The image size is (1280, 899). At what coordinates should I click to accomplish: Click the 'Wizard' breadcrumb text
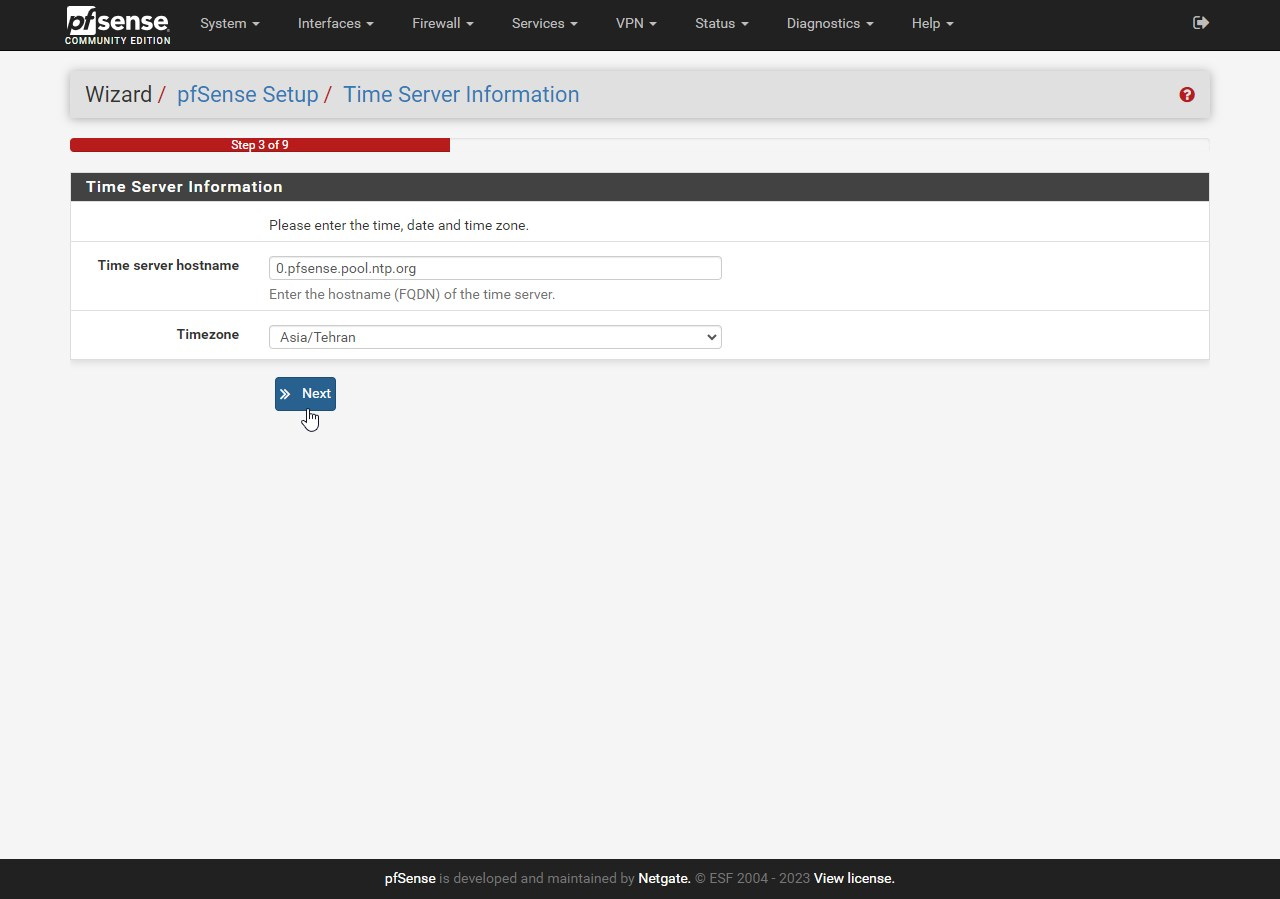click(x=118, y=95)
